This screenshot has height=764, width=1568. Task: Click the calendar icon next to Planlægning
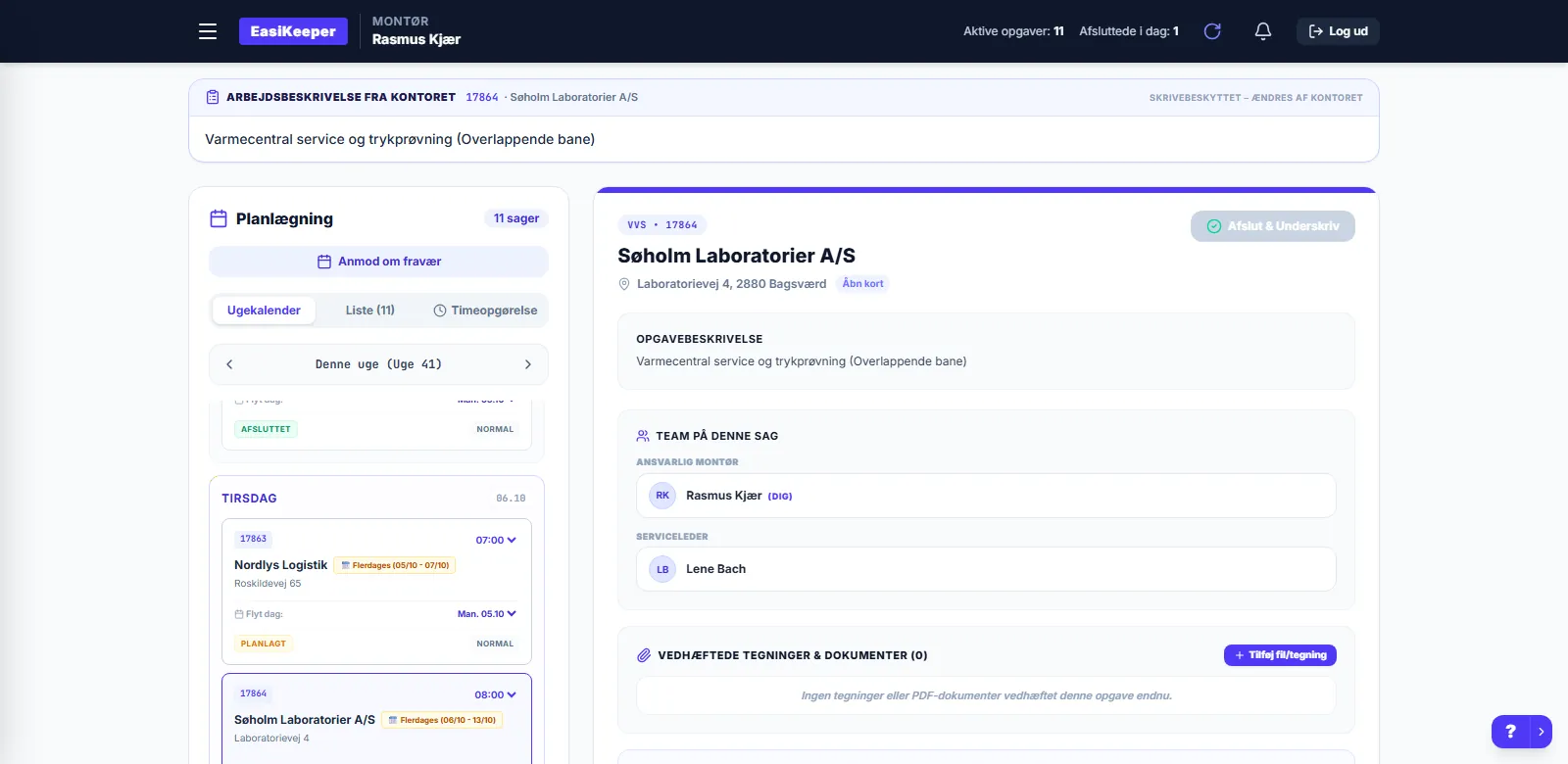[x=219, y=218]
